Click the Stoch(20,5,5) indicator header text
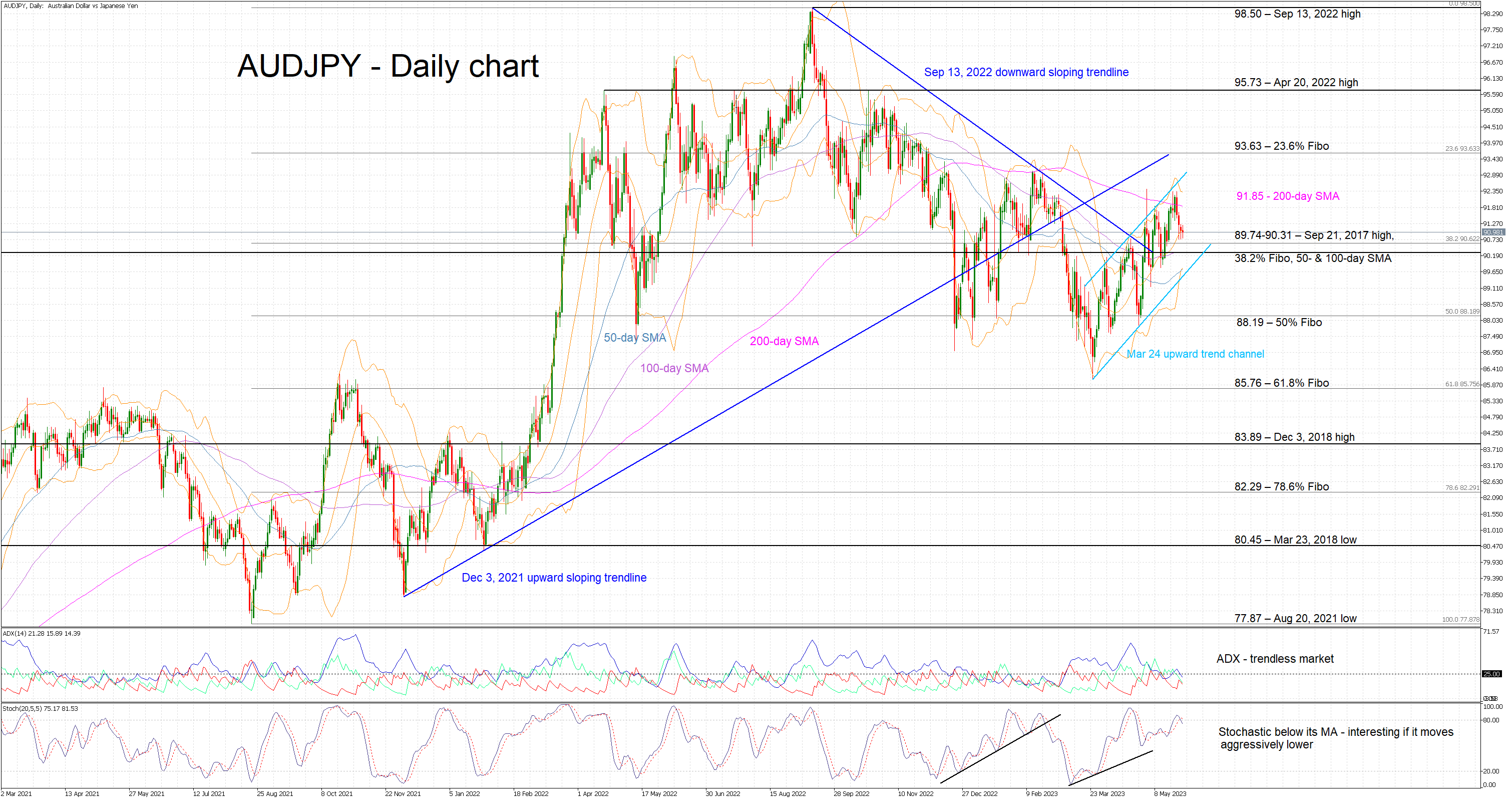 tap(40, 708)
